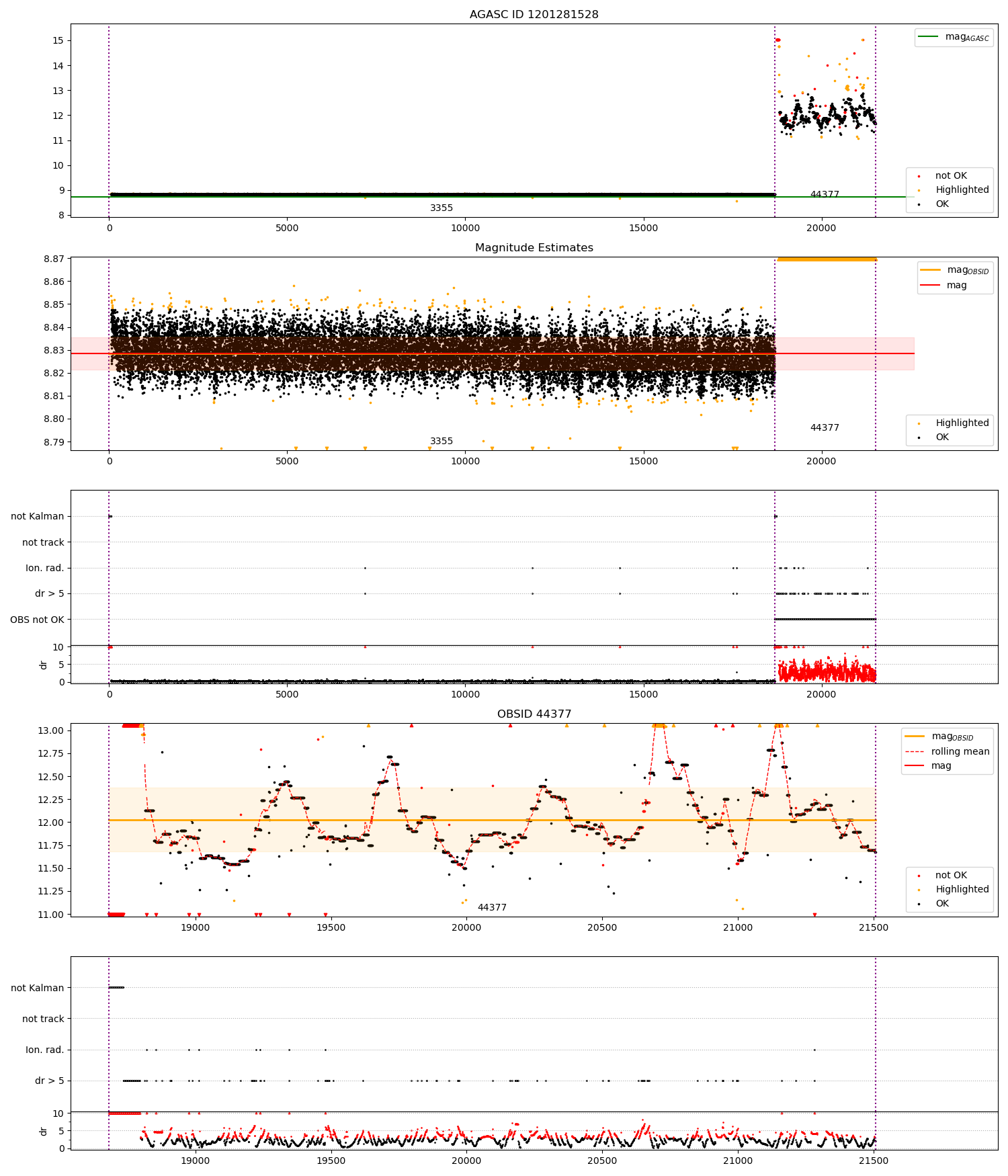Click 'not track' label in the full-timeline flags panel
This screenshot has width=1008, height=1176.
(43, 542)
